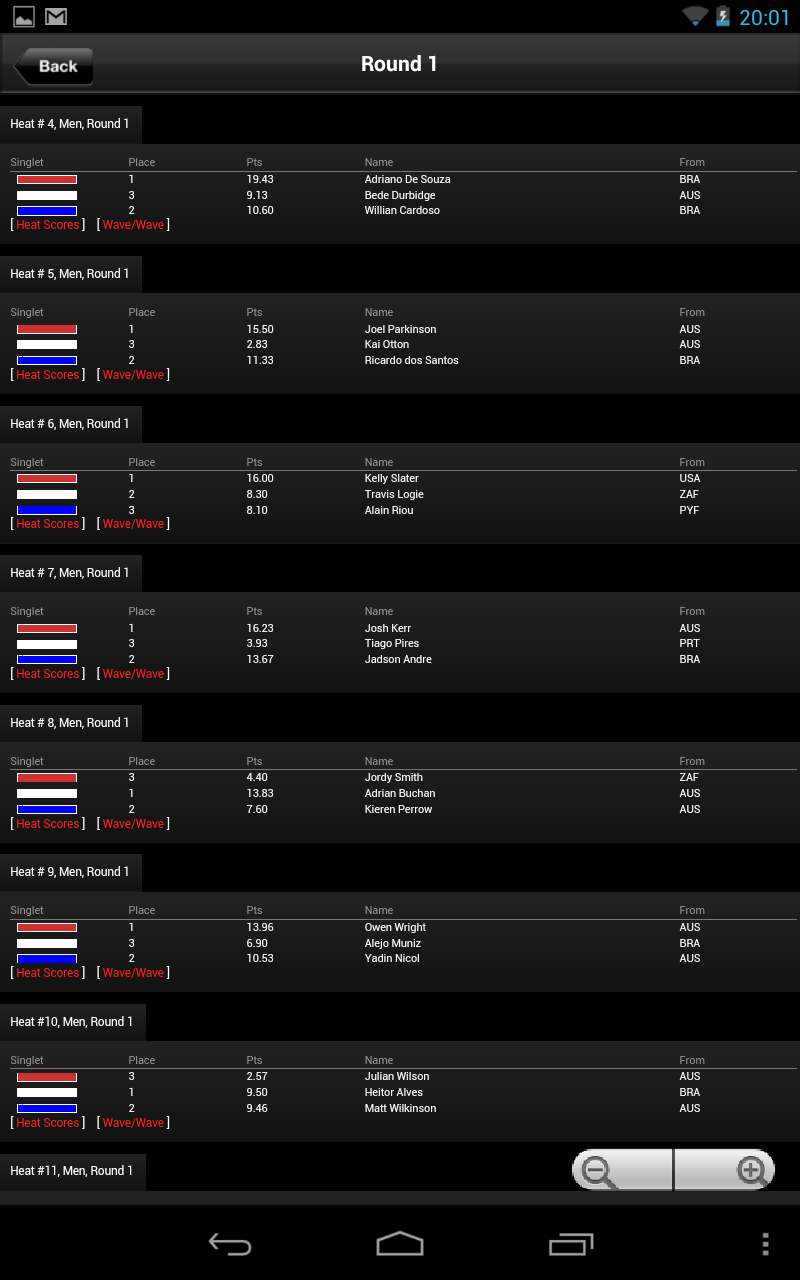Go back using the Back button
The width and height of the screenshot is (800, 1280).
click(x=53, y=66)
